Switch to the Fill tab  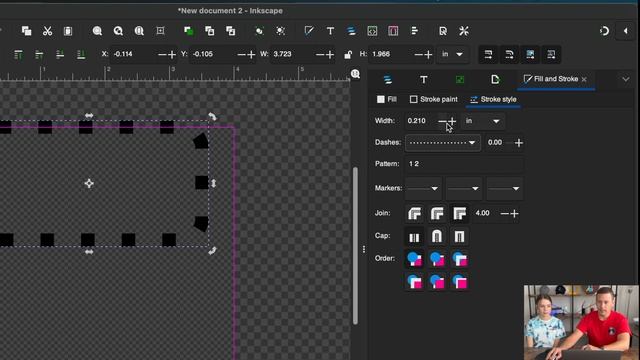387,99
